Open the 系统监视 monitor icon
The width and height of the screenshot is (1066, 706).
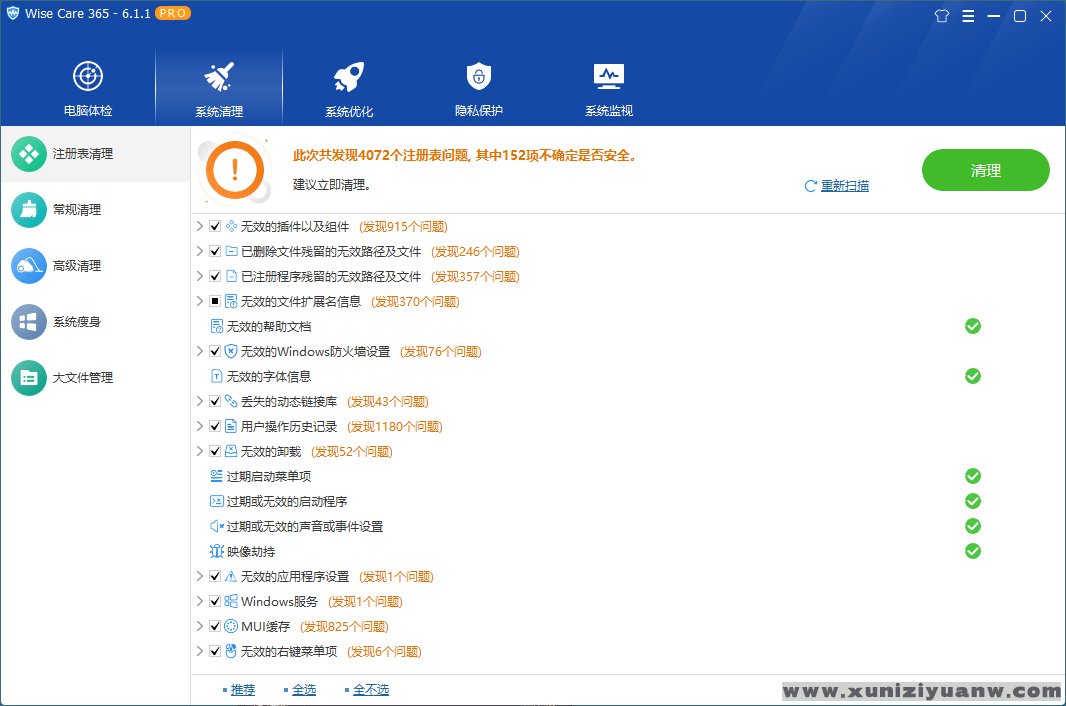[609, 77]
